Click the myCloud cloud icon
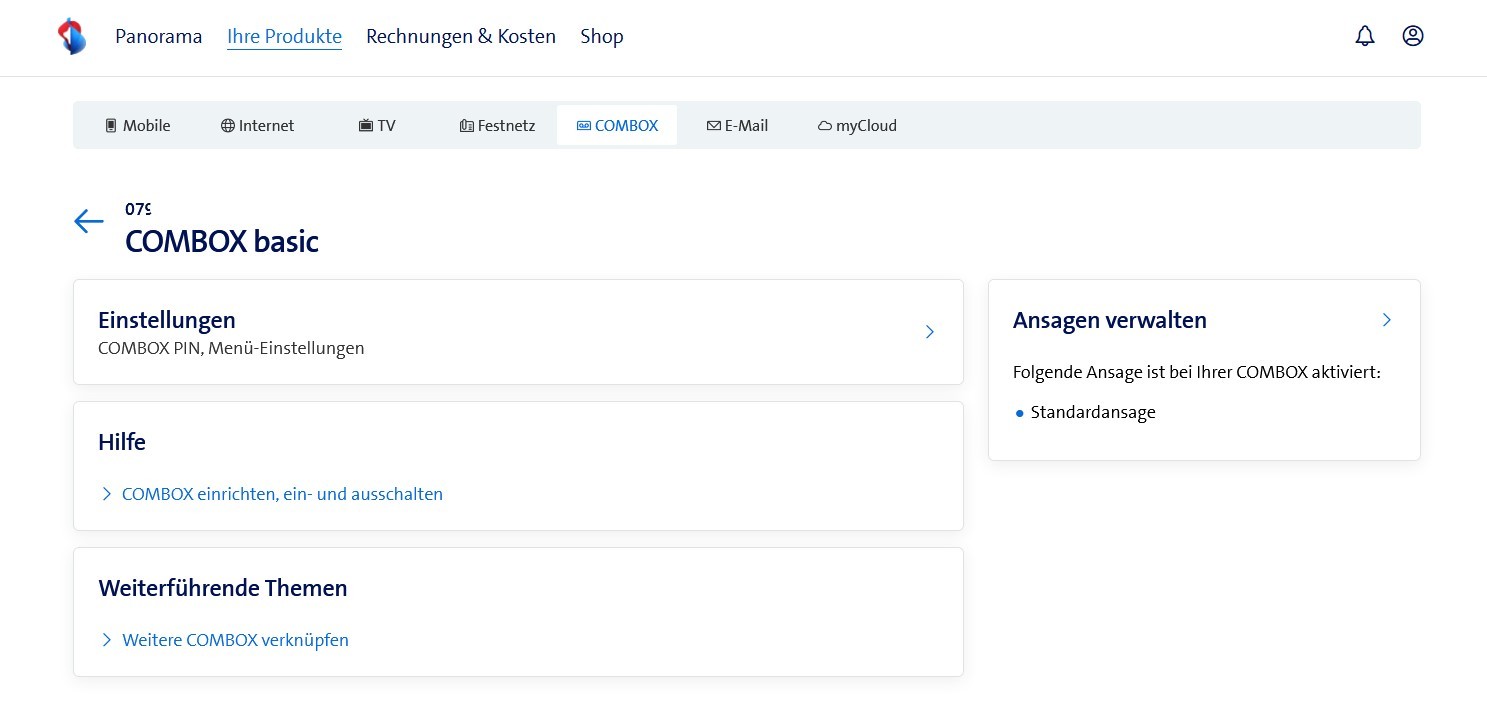This screenshot has width=1487, height=702. (825, 126)
